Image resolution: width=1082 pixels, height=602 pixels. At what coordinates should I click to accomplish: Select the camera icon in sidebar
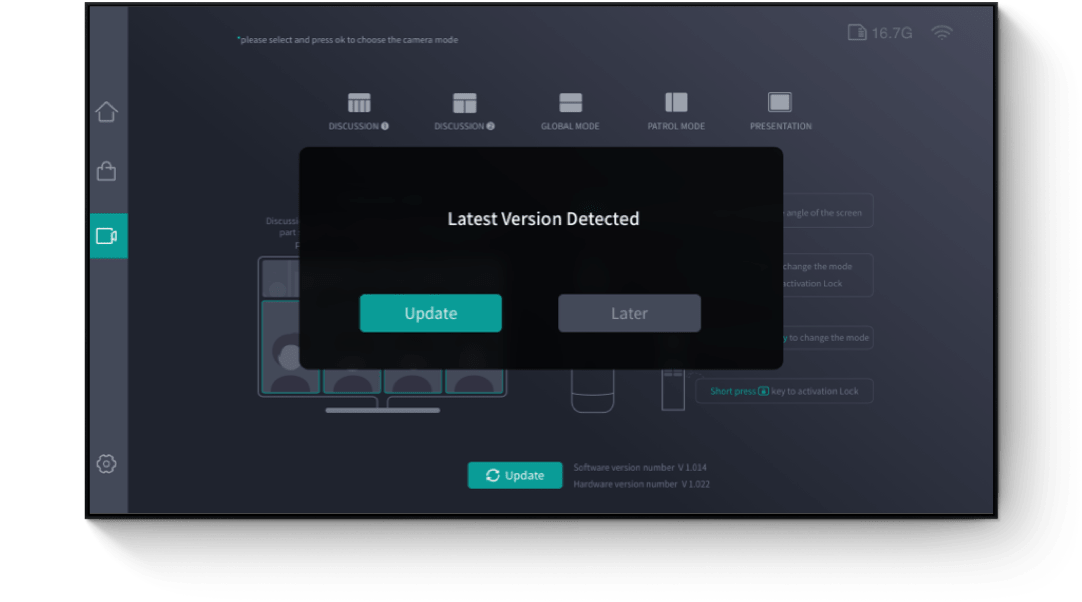click(x=107, y=236)
